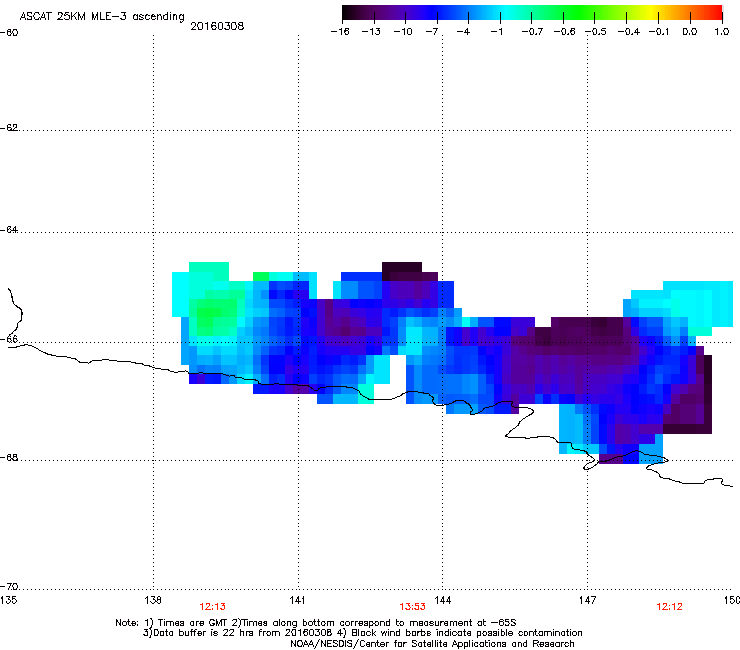Click the longitude label 147
Screen dimensions: 740x650
[x=588, y=600]
